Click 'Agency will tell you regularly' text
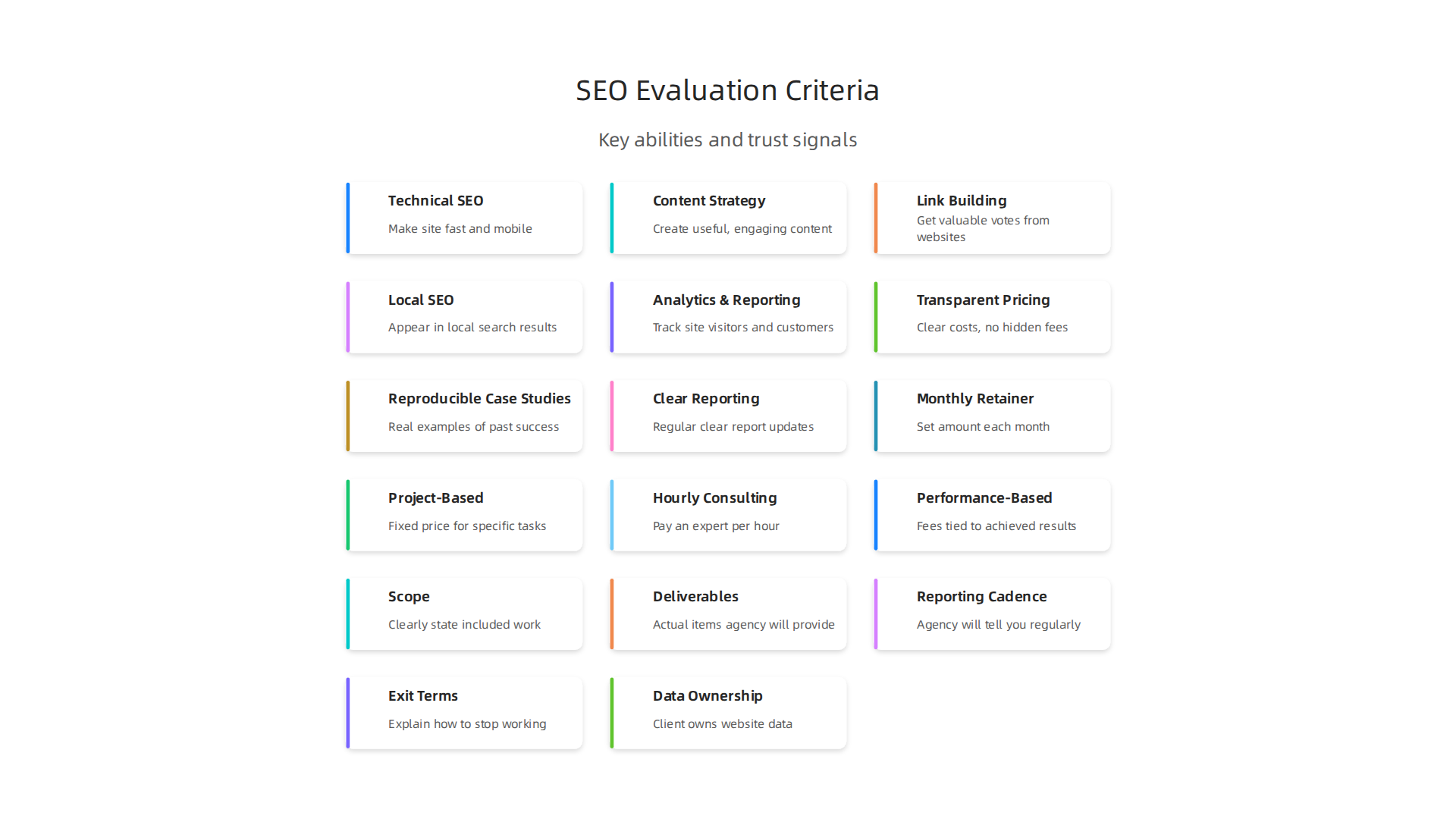The image size is (1456, 819). coord(998,625)
